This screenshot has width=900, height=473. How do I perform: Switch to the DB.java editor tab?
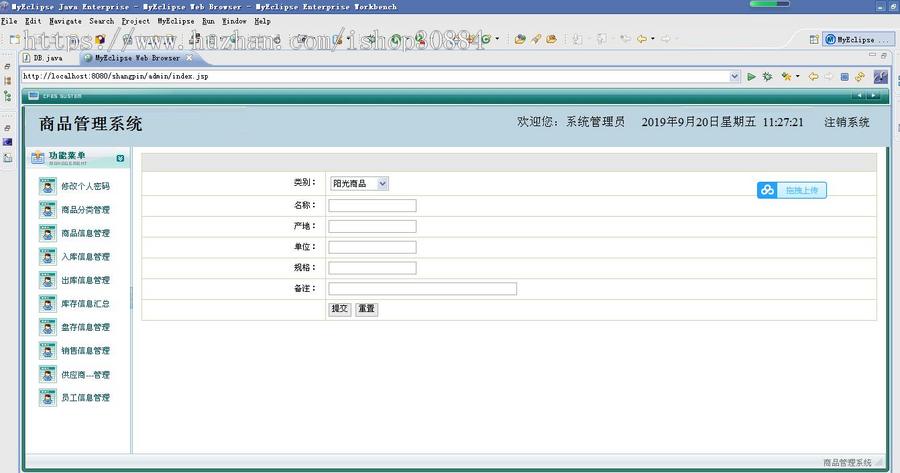pos(43,58)
